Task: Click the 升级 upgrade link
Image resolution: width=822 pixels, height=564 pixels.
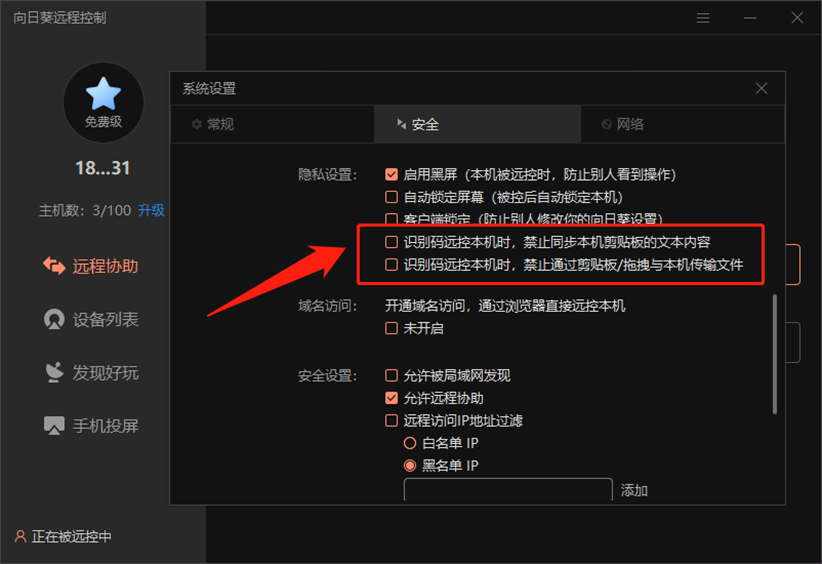Action: pos(151,210)
